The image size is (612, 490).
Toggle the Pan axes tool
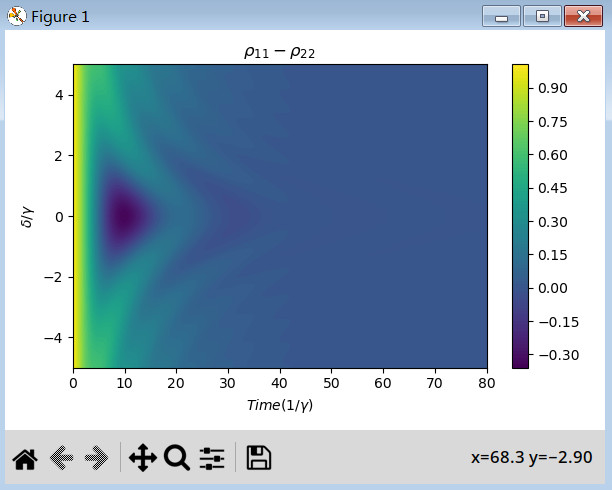coord(142,458)
